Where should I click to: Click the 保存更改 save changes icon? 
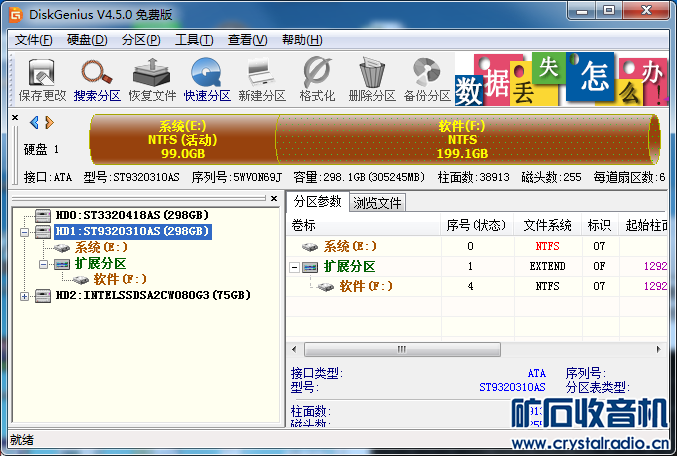click(42, 72)
